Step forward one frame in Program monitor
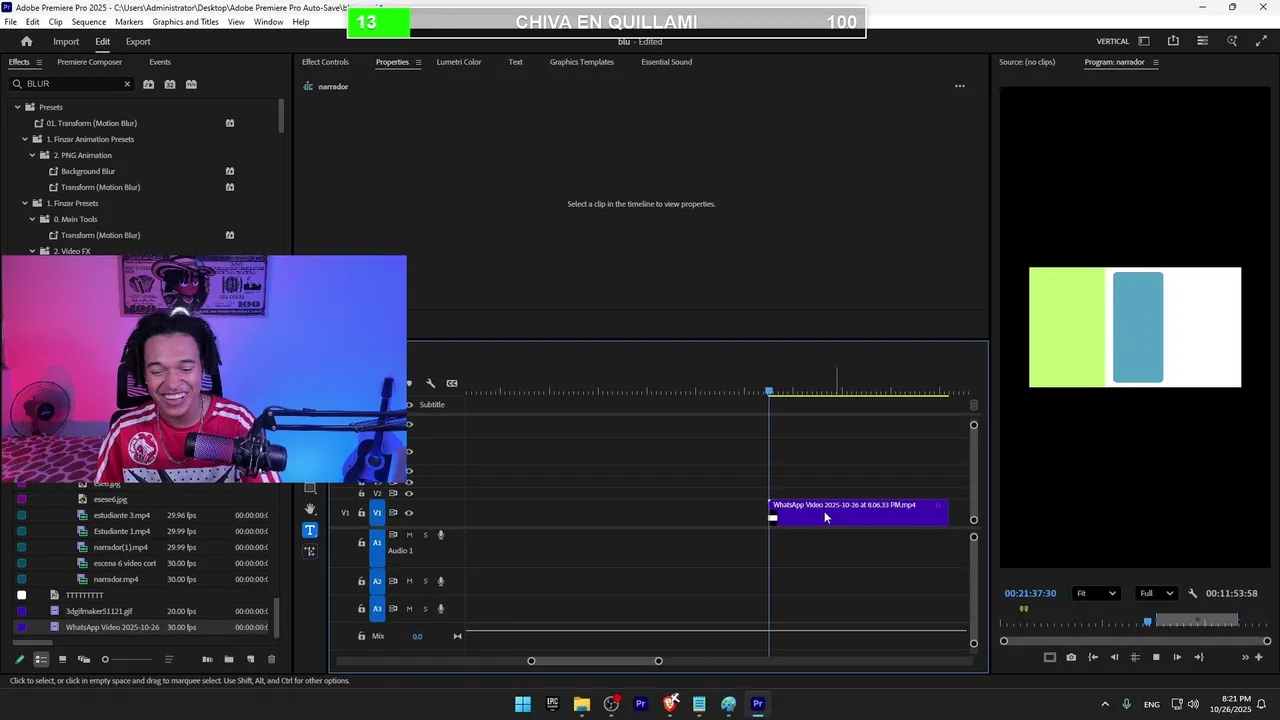The height and width of the screenshot is (720, 1280). click(1177, 657)
